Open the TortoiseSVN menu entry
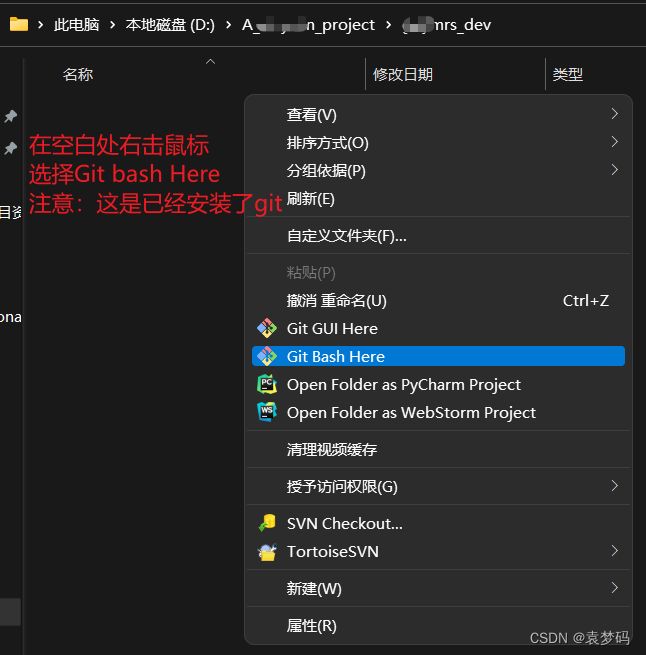The width and height of the screenshot is (646, 655). (438, 551)
